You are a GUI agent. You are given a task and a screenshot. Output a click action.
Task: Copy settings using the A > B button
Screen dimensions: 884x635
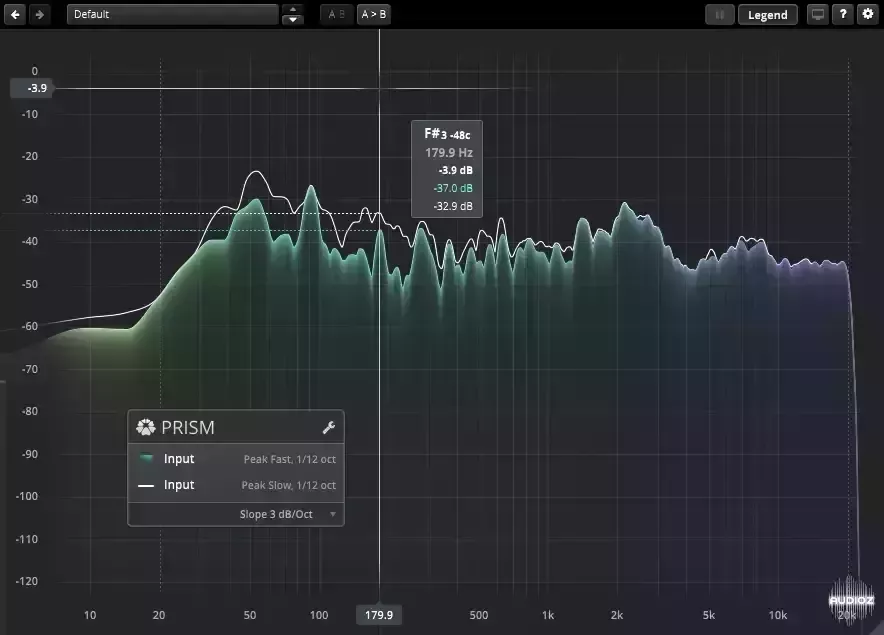pos(375,14)
